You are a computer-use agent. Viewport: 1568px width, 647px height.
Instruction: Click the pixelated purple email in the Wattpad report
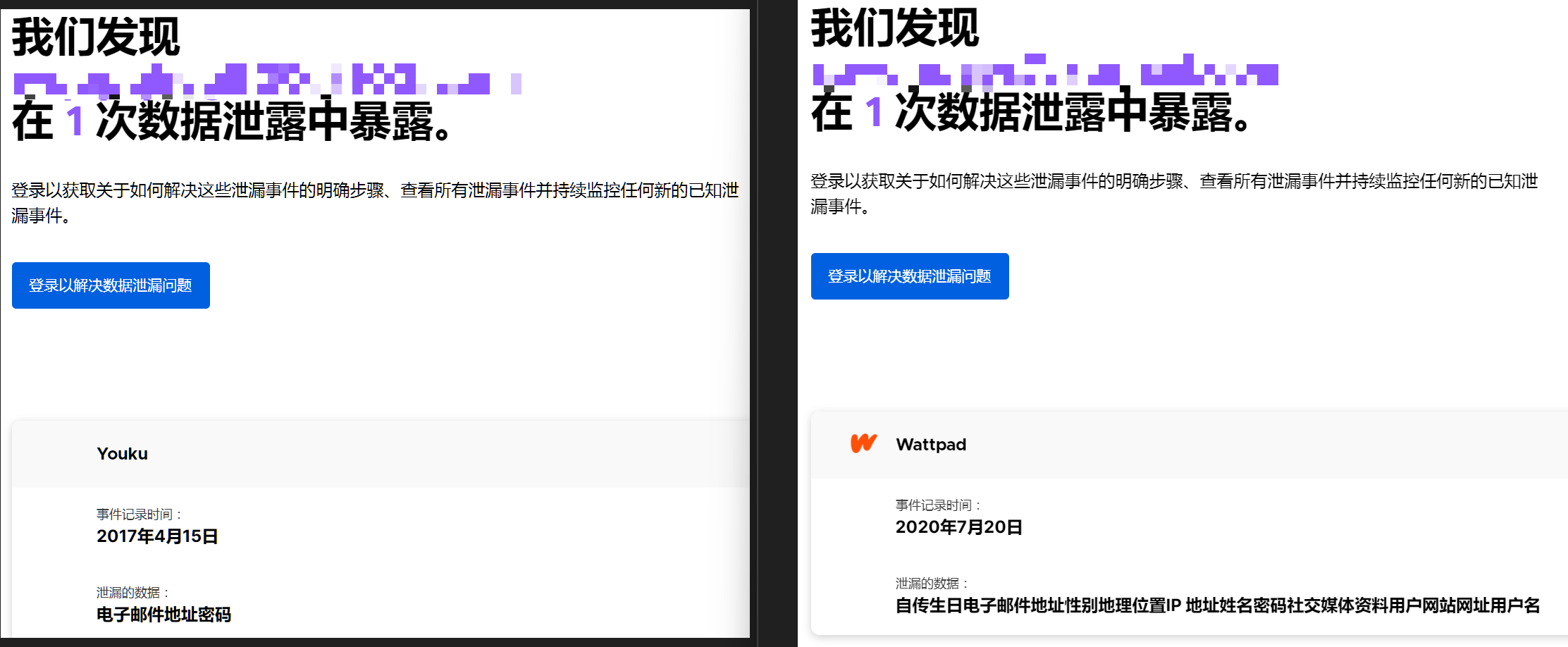coord(1044,72)
